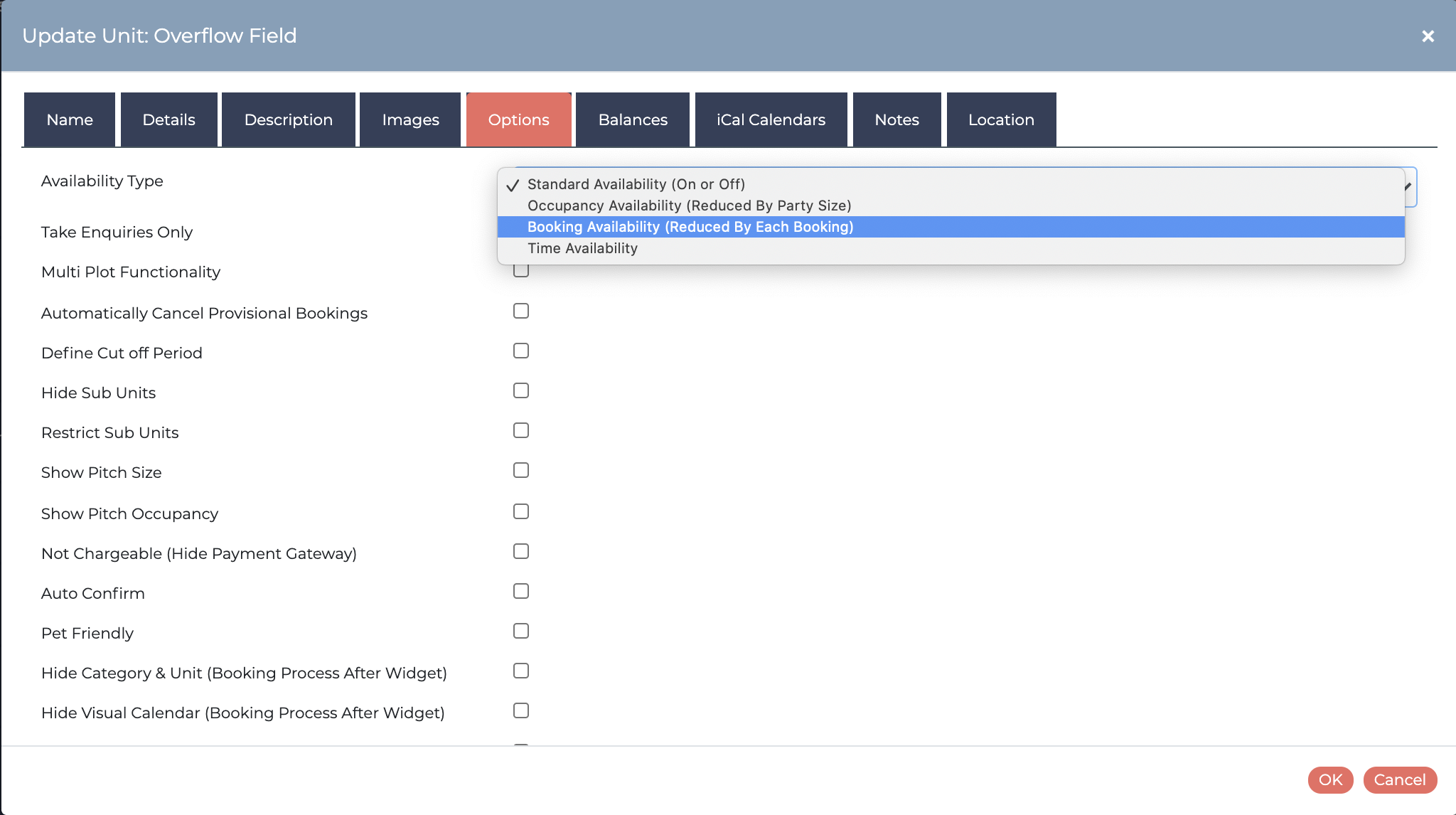The height and width of the screenshot is (815, 1456).
Task: Click the Availability Type dropdown arrow
Action: pos(1408,186)
